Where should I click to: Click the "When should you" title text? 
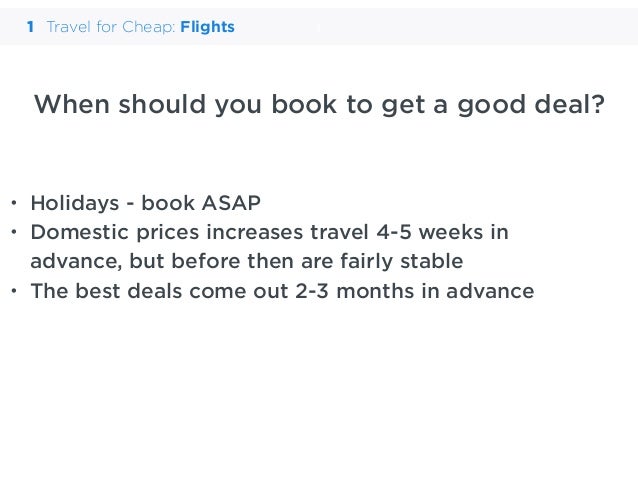click(x=124, y=105)
